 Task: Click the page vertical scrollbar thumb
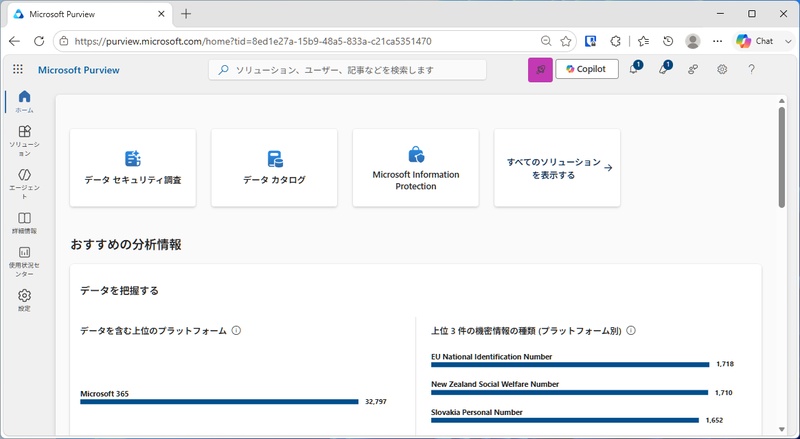coord(782,157)
